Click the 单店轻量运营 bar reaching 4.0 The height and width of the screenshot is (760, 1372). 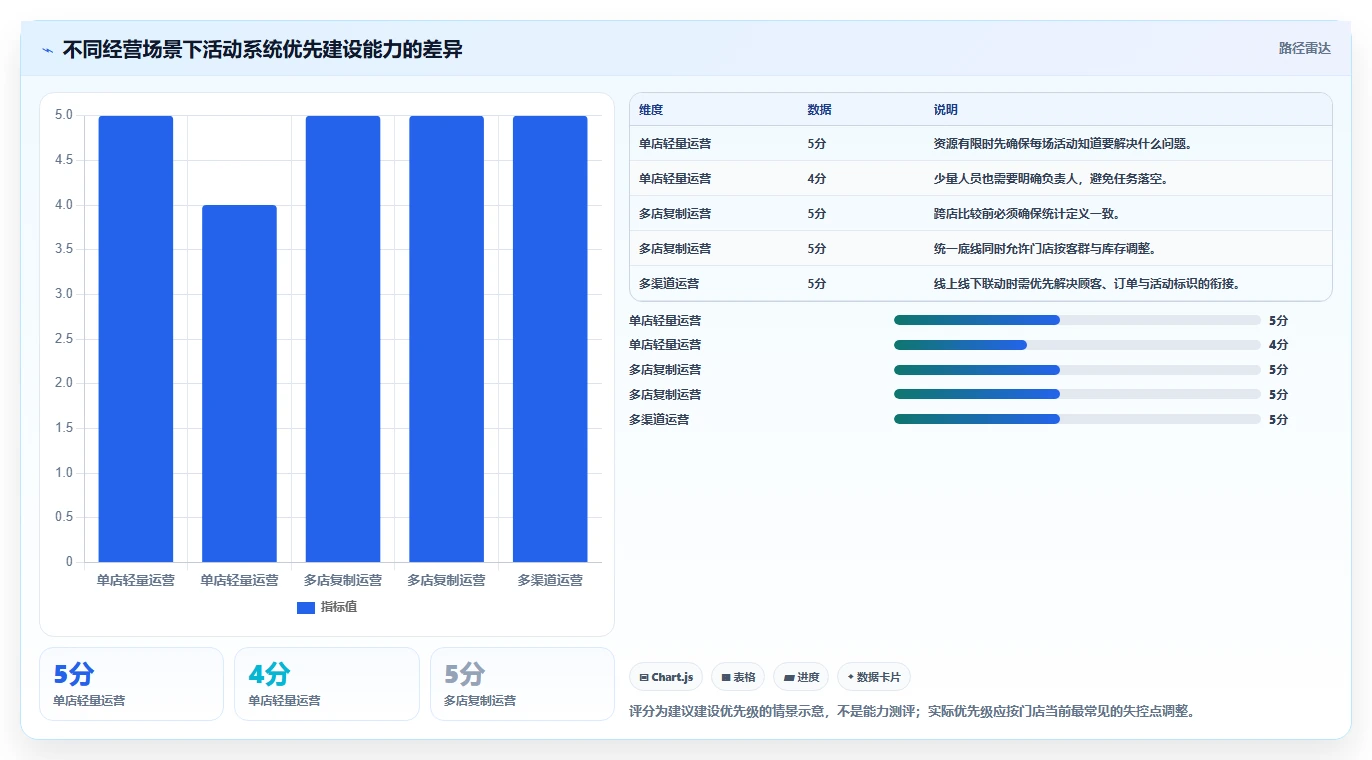pos(239,383)
